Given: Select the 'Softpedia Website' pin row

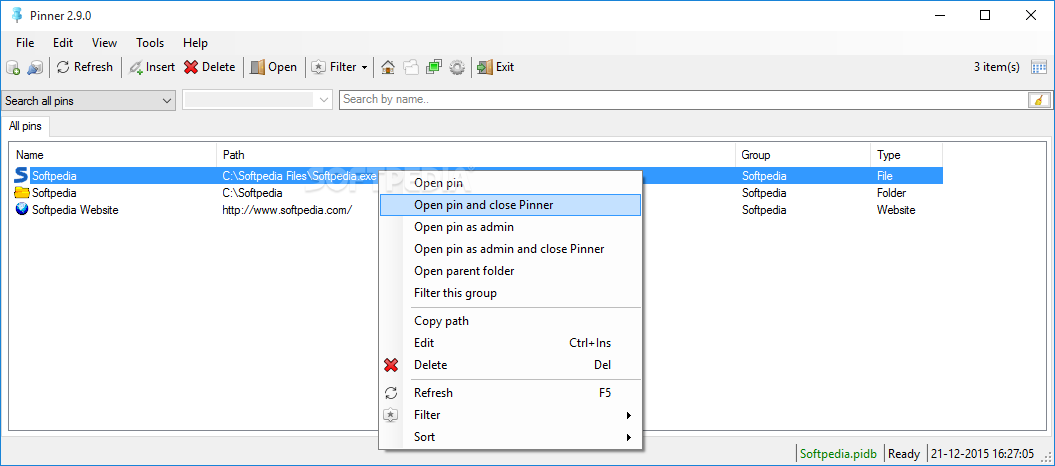Looking at the screenshot, I should 476,210.
